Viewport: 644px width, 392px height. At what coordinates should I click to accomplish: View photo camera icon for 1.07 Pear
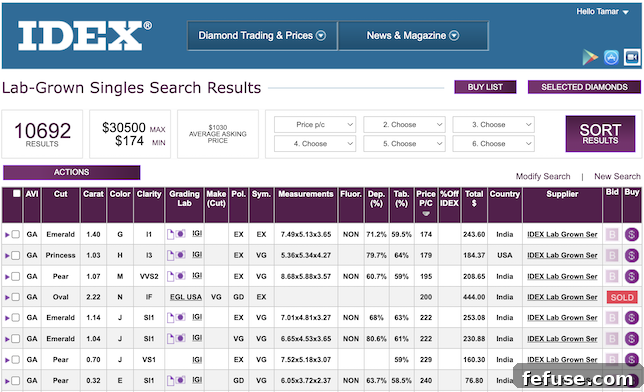point(180,276)
